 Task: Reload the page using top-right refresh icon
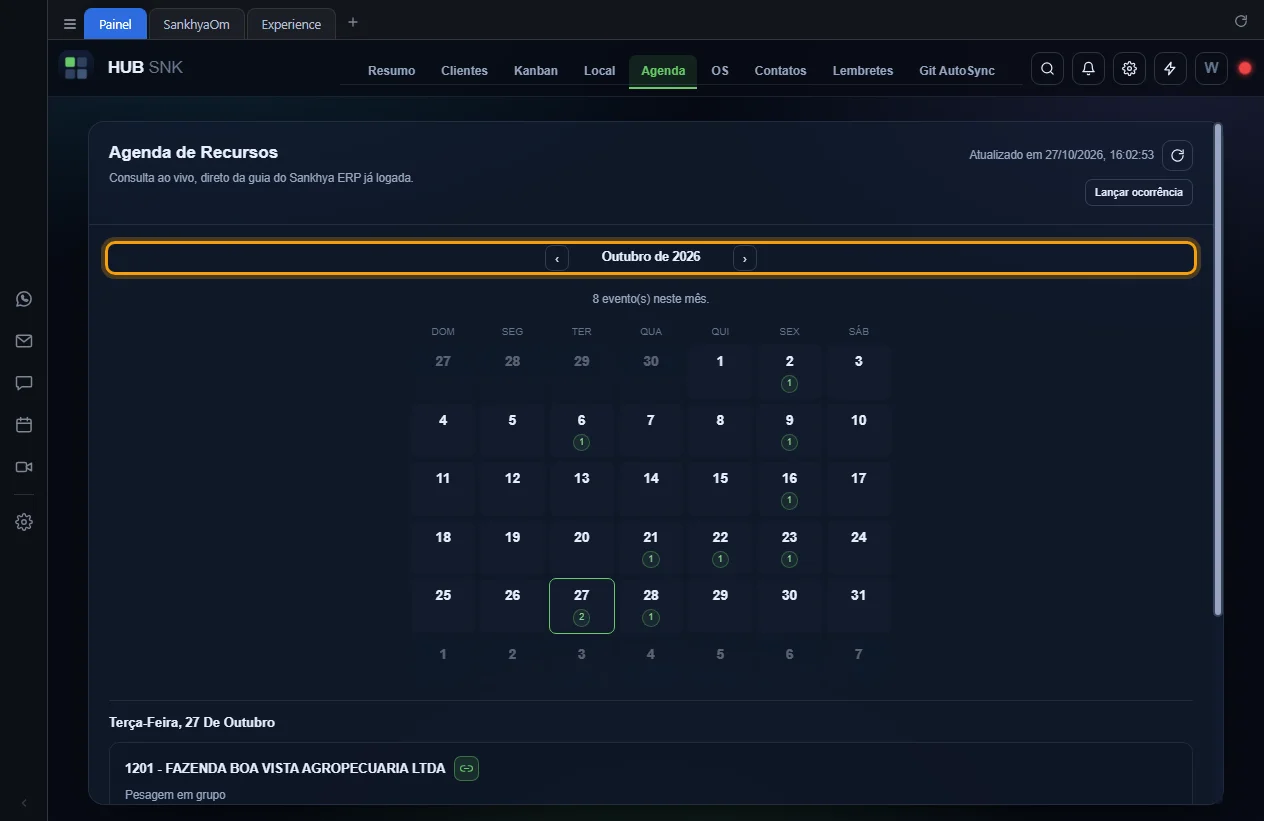click(1241, 21)
